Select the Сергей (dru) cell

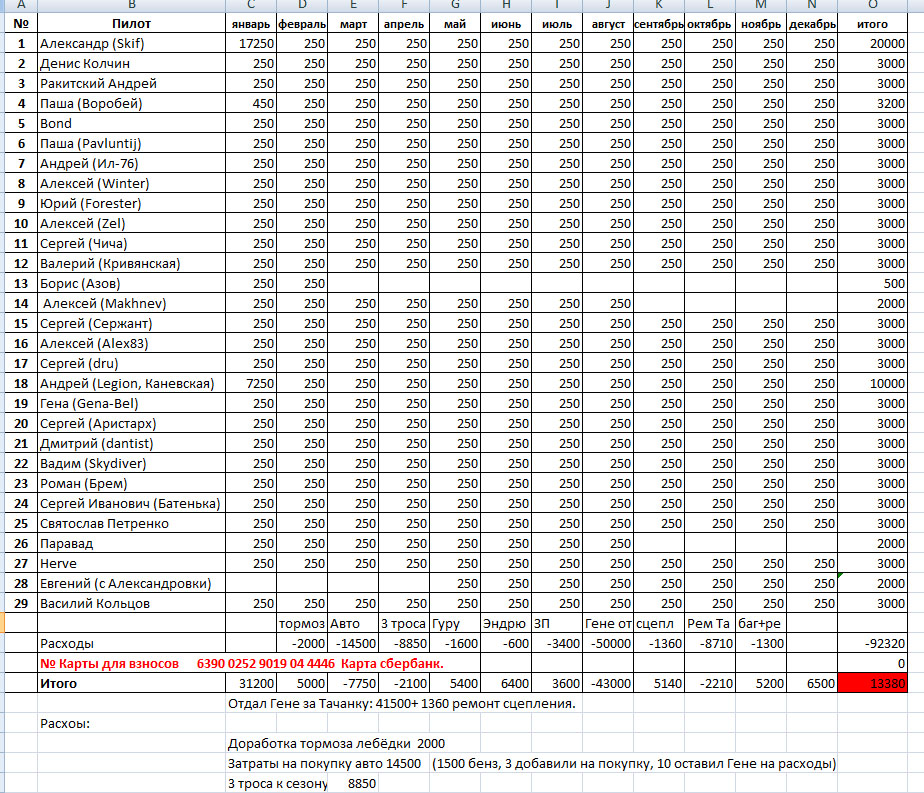tap(131, 364)
